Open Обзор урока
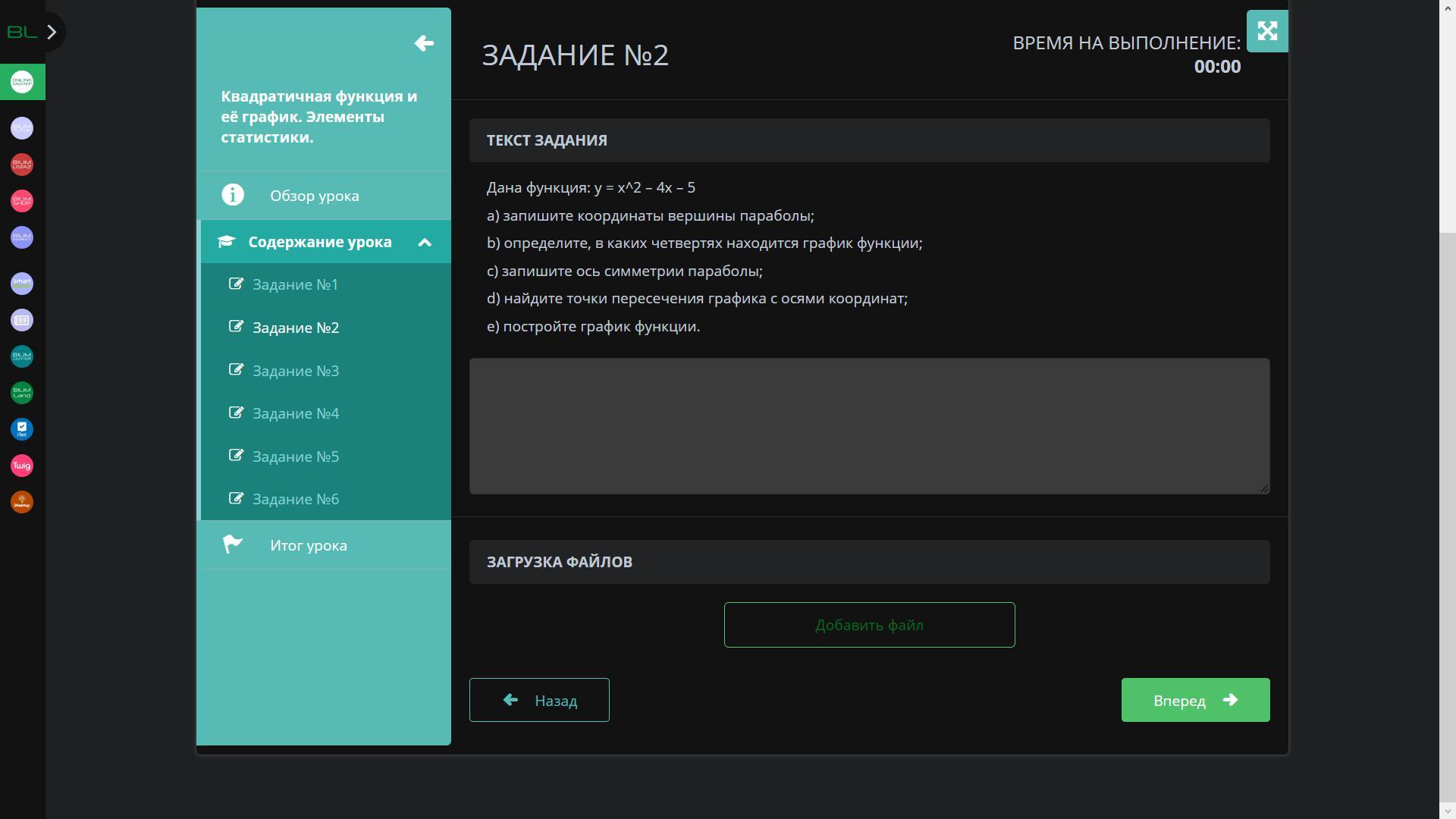Viewport: 1456px width, 819px height. (x=314, y=196)
